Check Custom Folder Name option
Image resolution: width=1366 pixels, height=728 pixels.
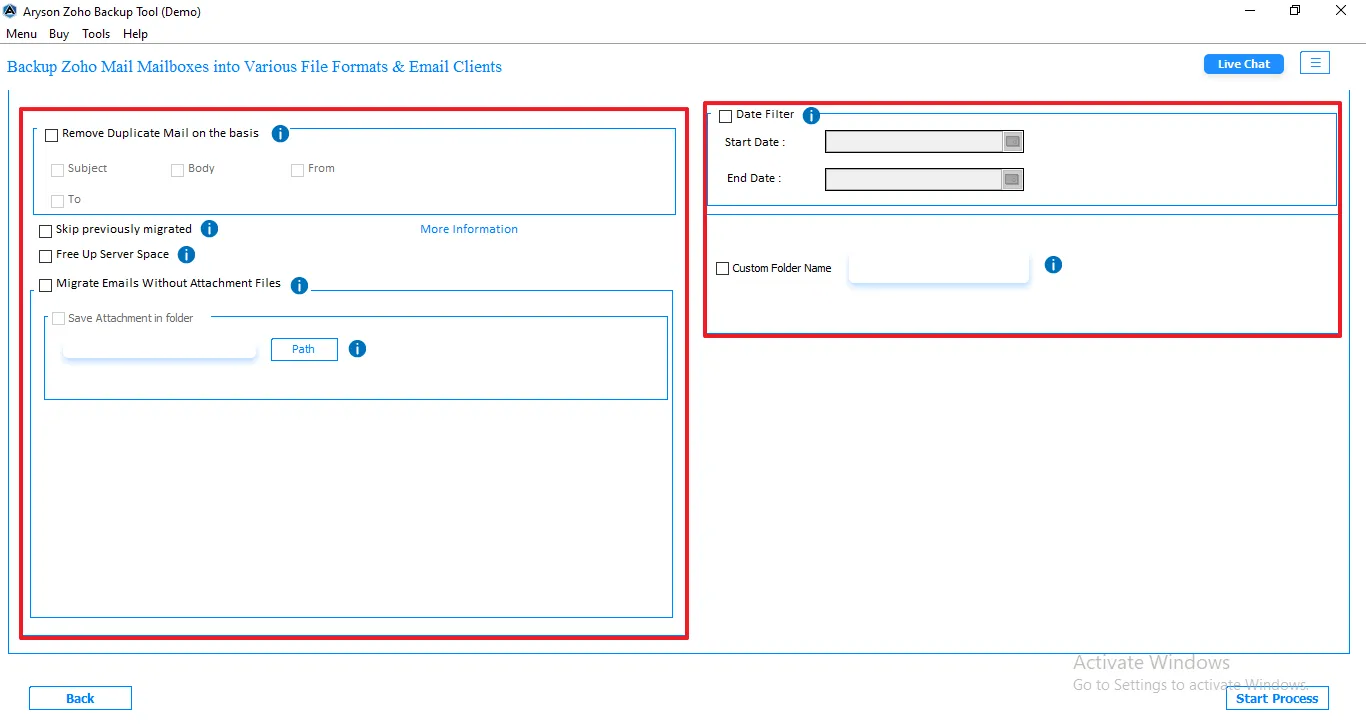click(722, 269)
